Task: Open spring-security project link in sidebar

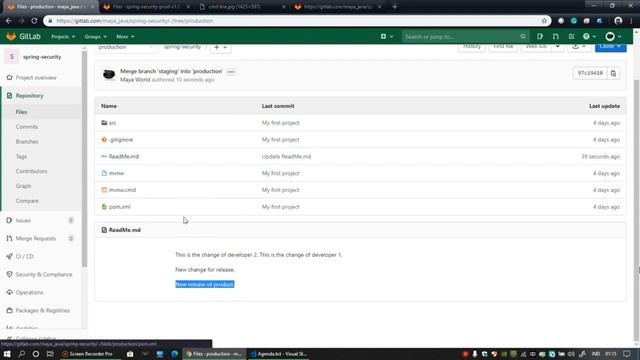Action: 42,57
